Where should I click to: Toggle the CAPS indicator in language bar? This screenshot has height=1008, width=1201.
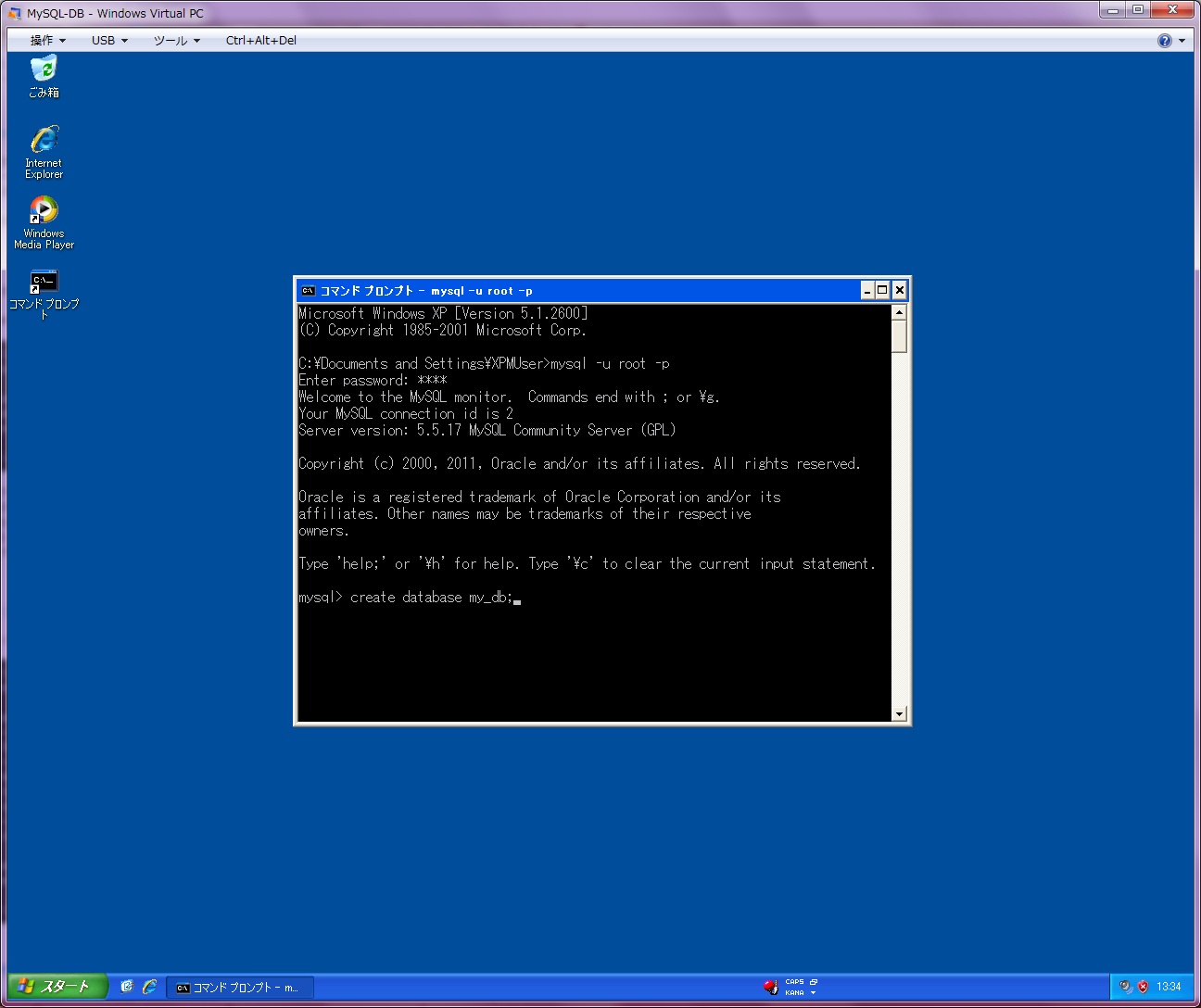coord(794,982)
